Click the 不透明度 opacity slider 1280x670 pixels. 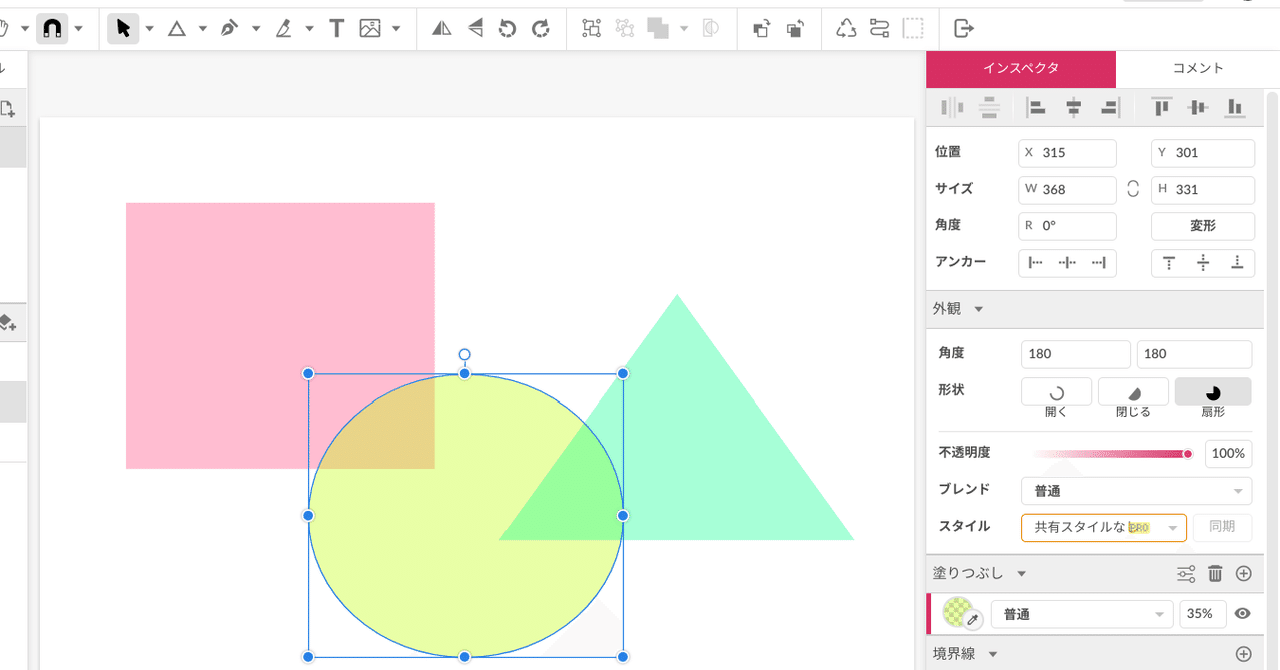pos(1111,454)
